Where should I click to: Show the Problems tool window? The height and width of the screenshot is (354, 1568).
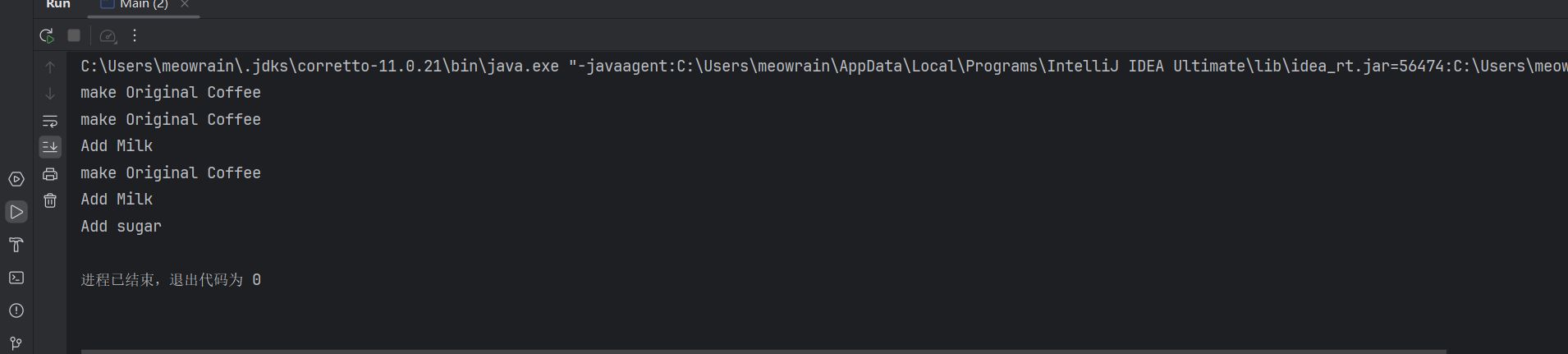16,310
